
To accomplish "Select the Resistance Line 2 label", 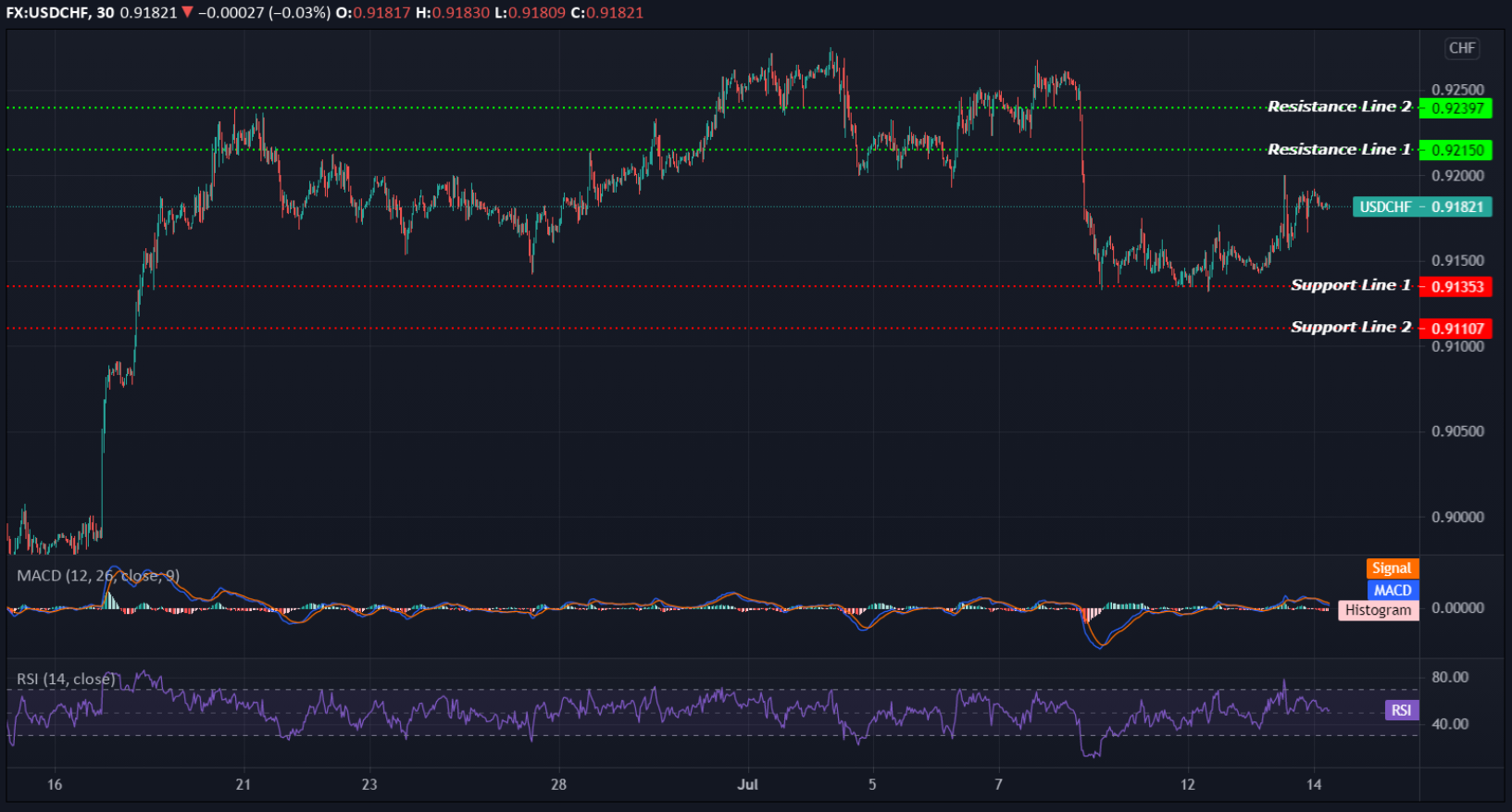I will (x=1339, y=106).
